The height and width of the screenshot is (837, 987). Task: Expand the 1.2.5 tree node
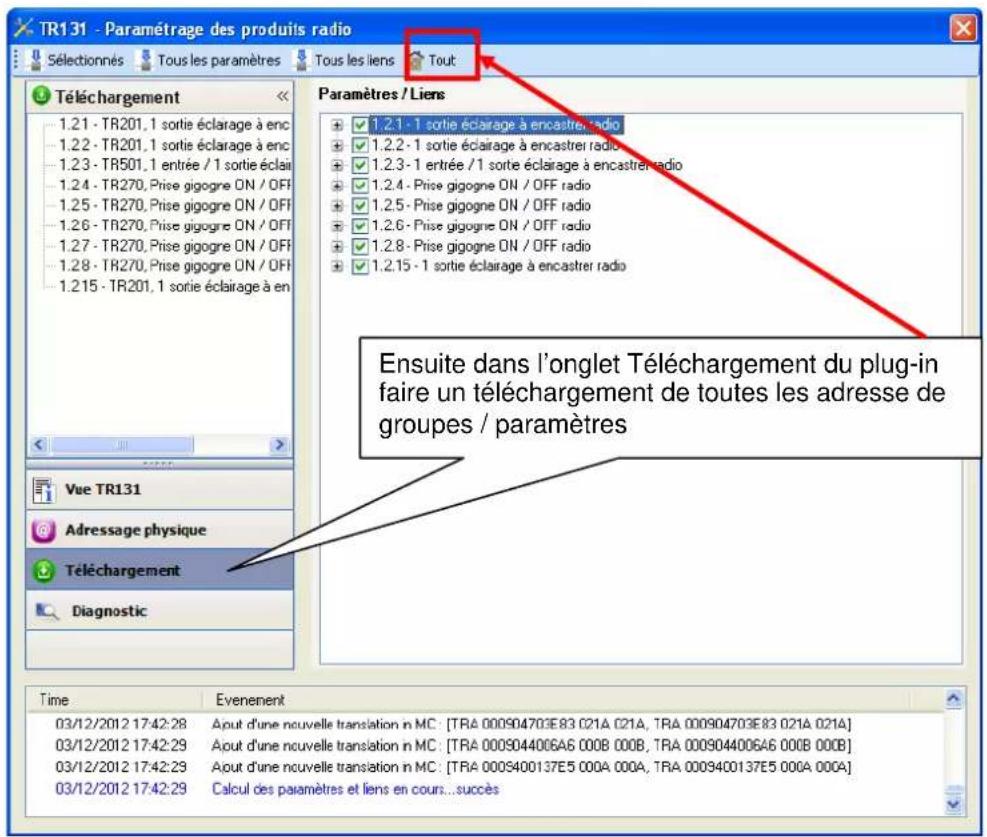click(337, 206)
